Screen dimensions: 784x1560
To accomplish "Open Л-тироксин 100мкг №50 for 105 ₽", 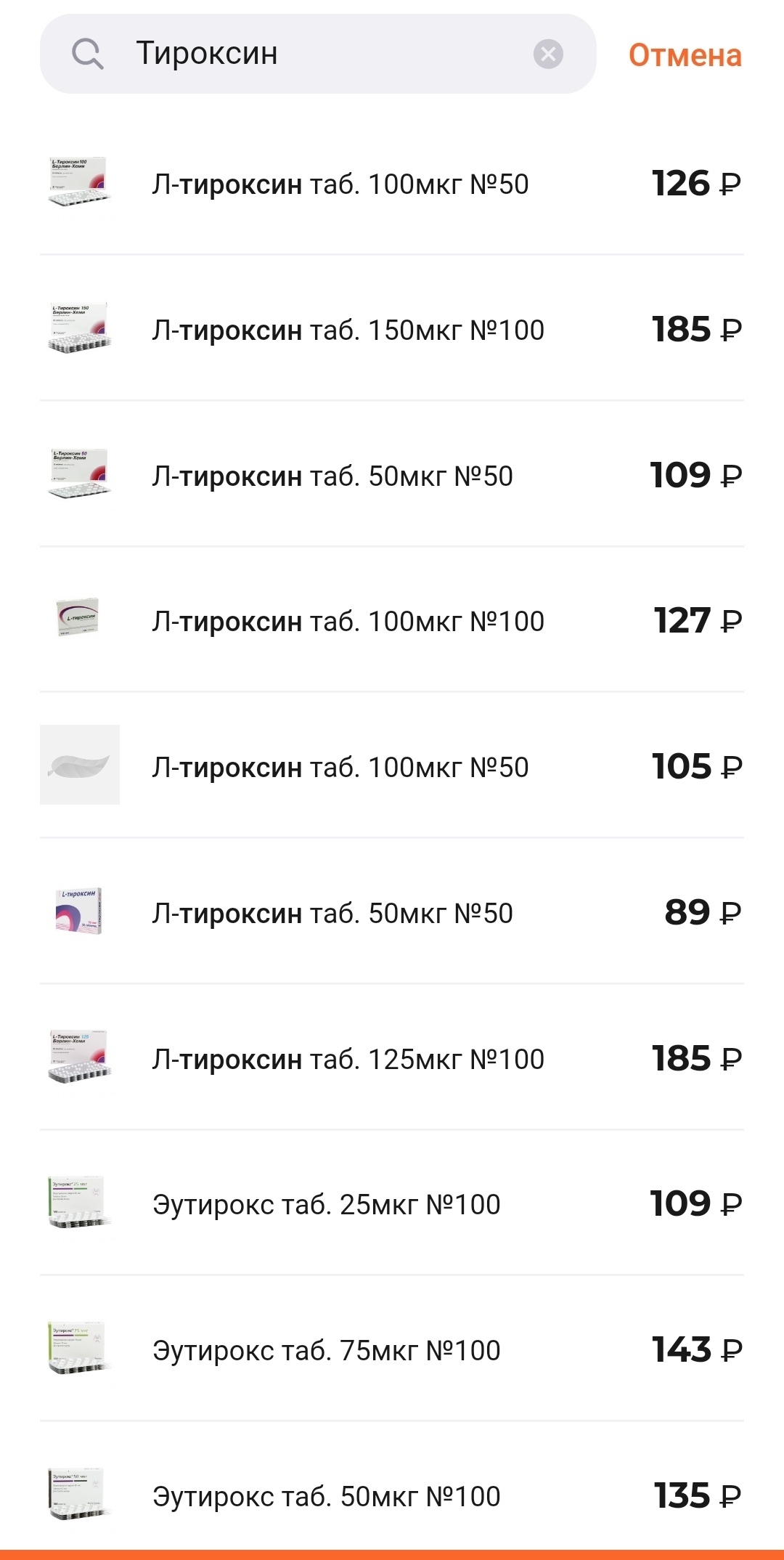I will 340,768.
